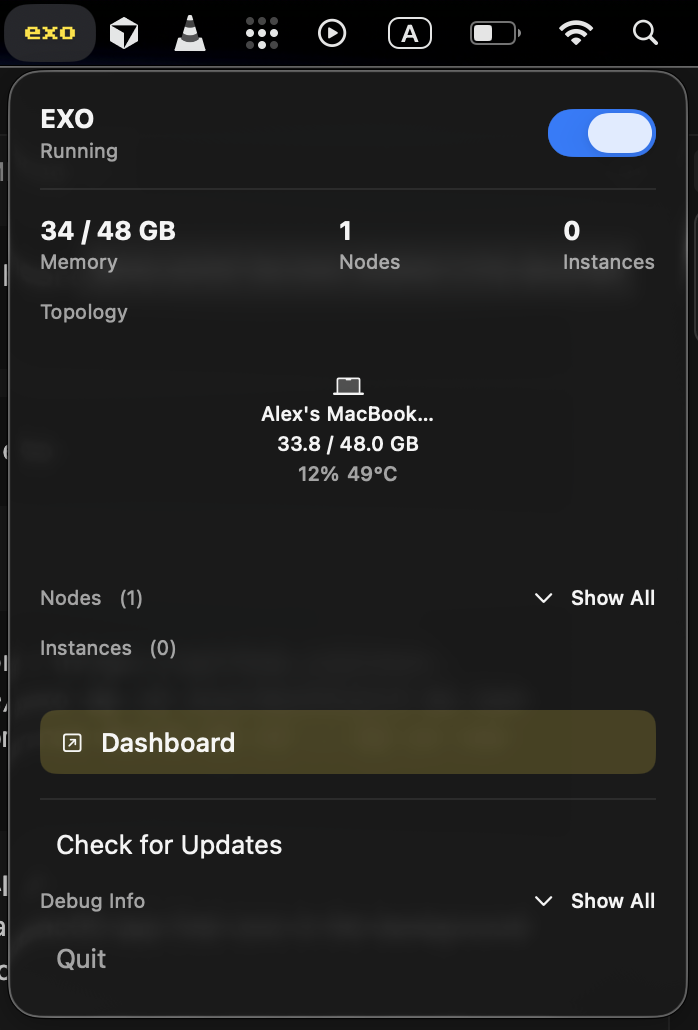Select Alex's MacBook node in the Topology

347,414
